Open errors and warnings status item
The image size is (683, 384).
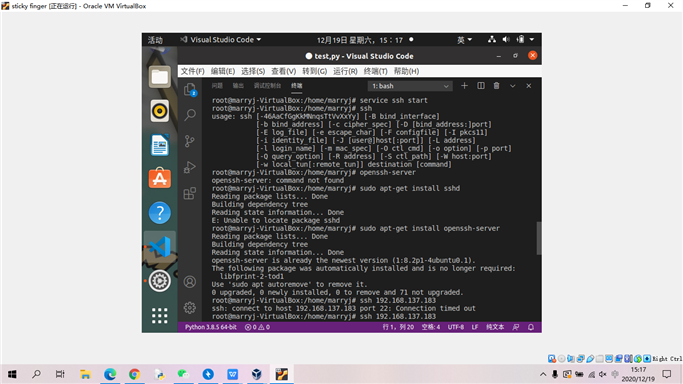257,327
